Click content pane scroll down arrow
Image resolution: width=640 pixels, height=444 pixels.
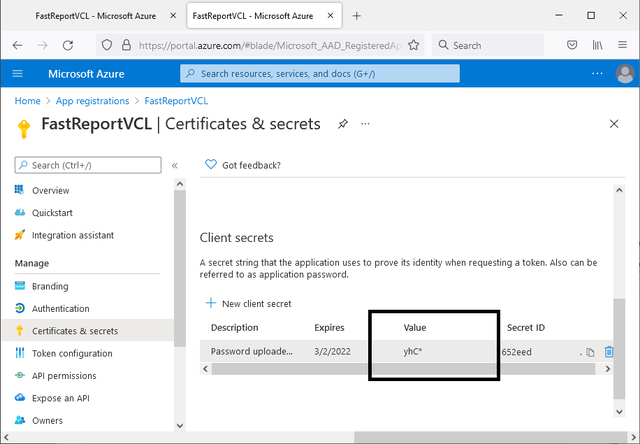(x=619, y=411)
